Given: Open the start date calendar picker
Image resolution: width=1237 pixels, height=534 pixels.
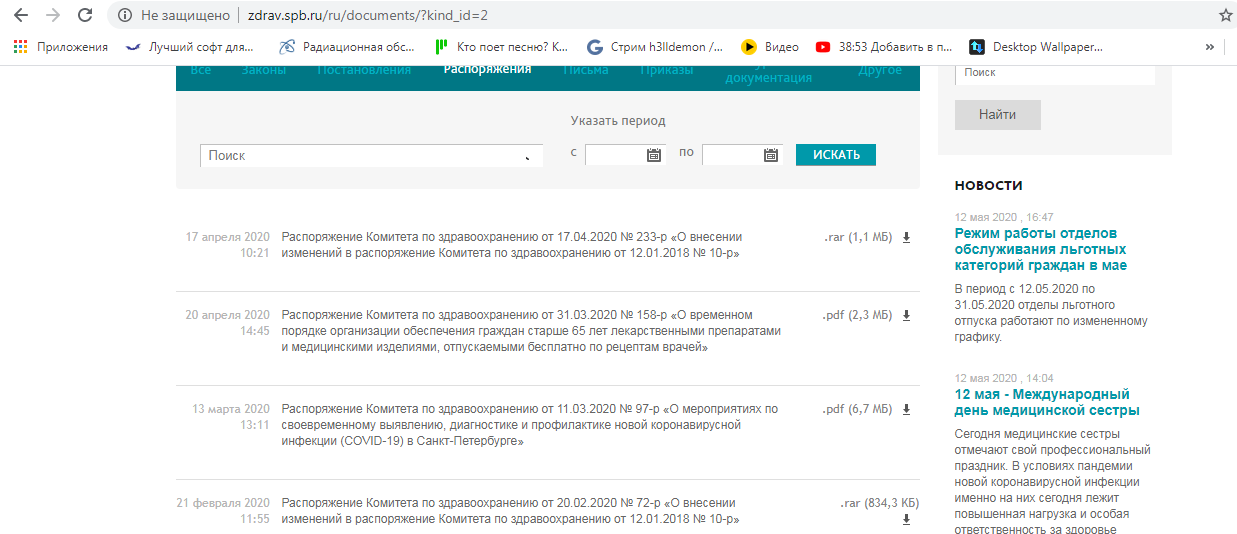Looking at the screenshot, I should point(654,155).
